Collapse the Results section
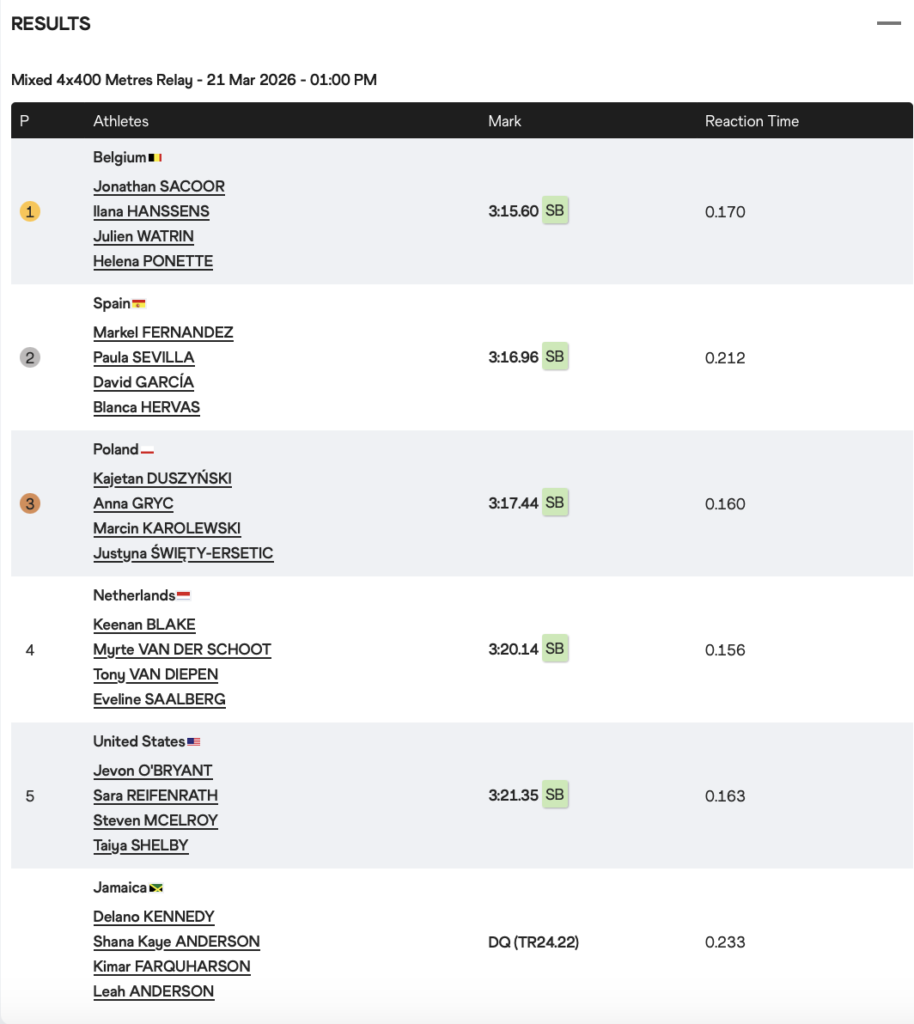Screen dimensions: 914x1024 (x=888, y=23)
